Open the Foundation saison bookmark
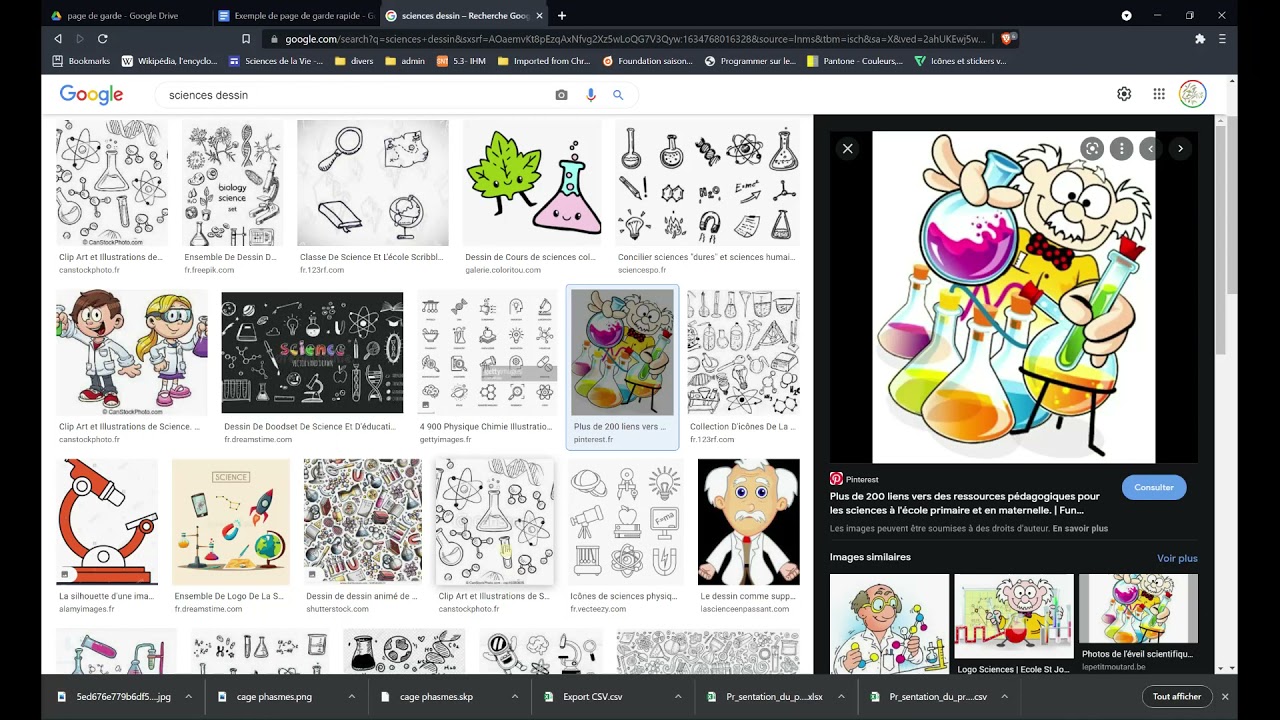The width and height of the screenshot is (1280, 720). click(x=648, y=61)
